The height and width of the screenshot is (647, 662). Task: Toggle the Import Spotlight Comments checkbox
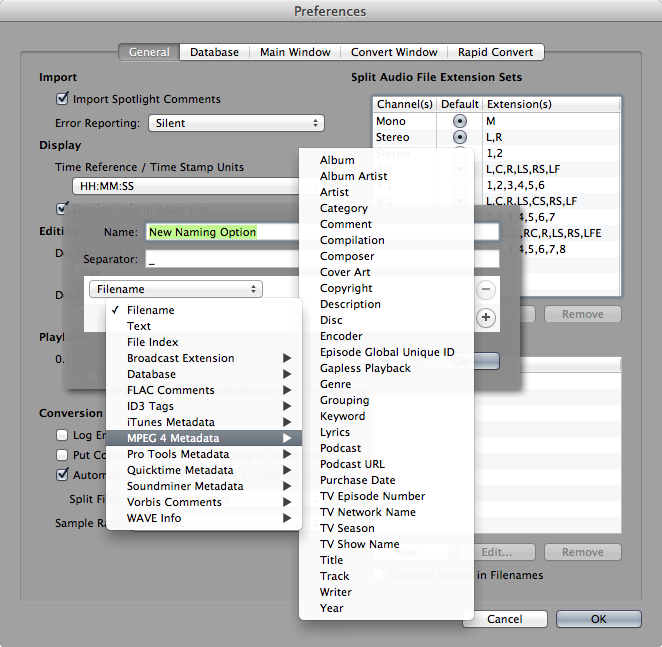[63, 99]
